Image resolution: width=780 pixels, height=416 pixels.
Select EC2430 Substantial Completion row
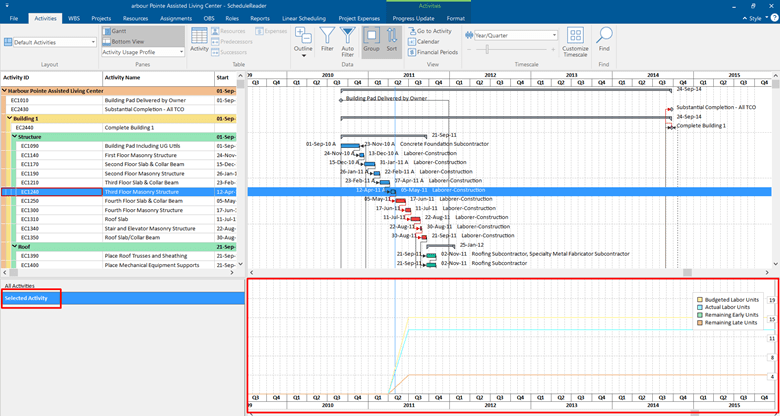tap(119, 109)
